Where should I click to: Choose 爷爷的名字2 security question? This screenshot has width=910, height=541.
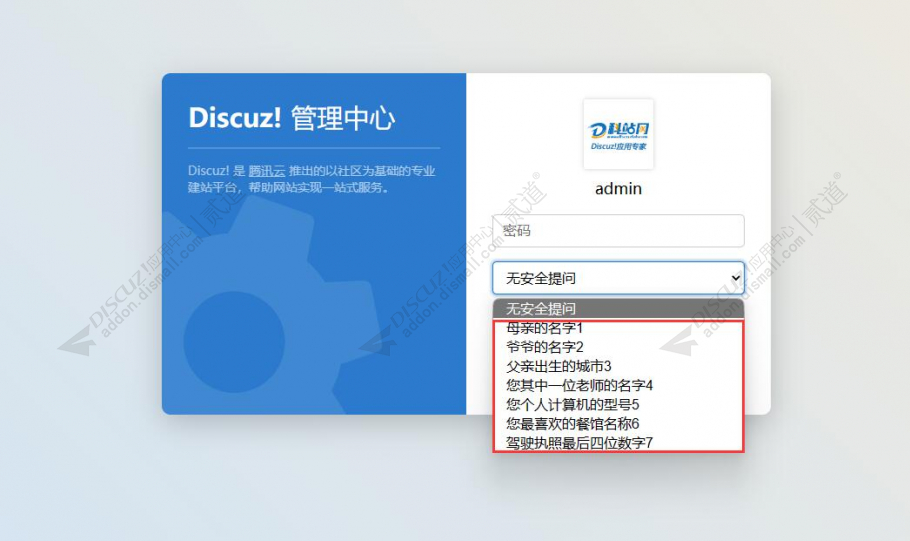click(x=618, y=347)
